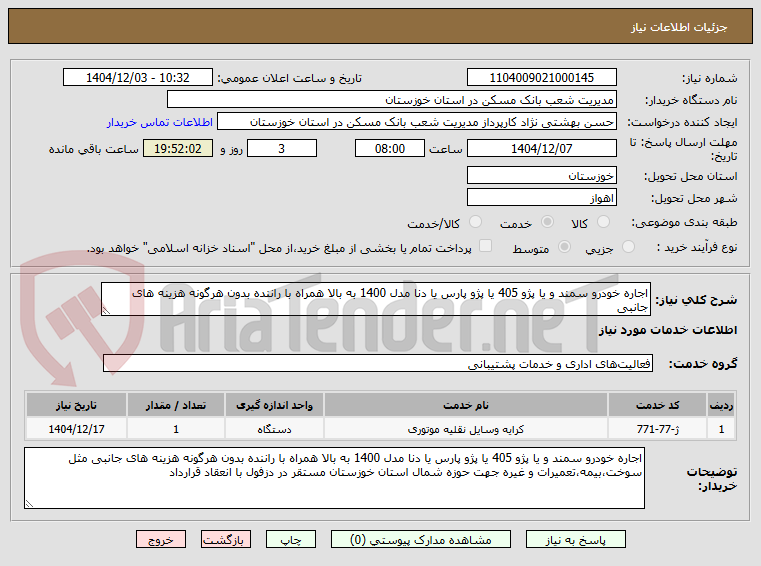This screenshot has width=761, height=566.
Task: Click the quantity cell showing 1
Action: [176, 429]
